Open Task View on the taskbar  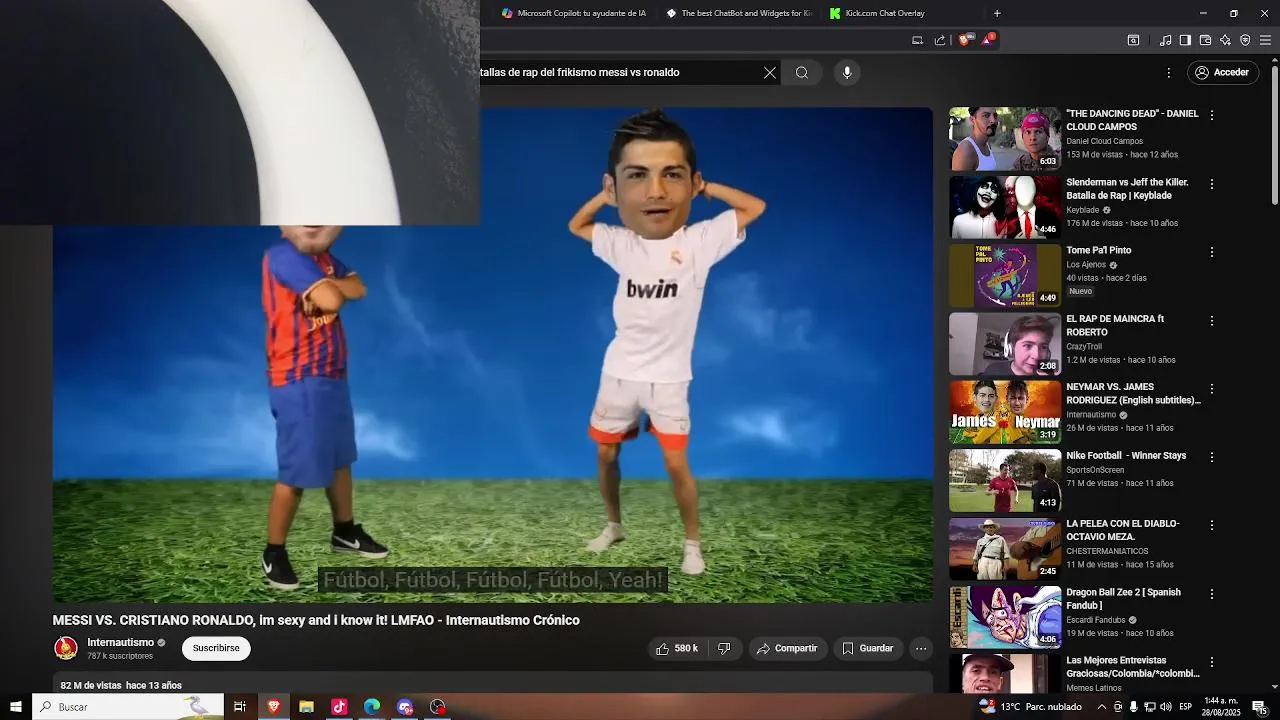click(240, 707)
